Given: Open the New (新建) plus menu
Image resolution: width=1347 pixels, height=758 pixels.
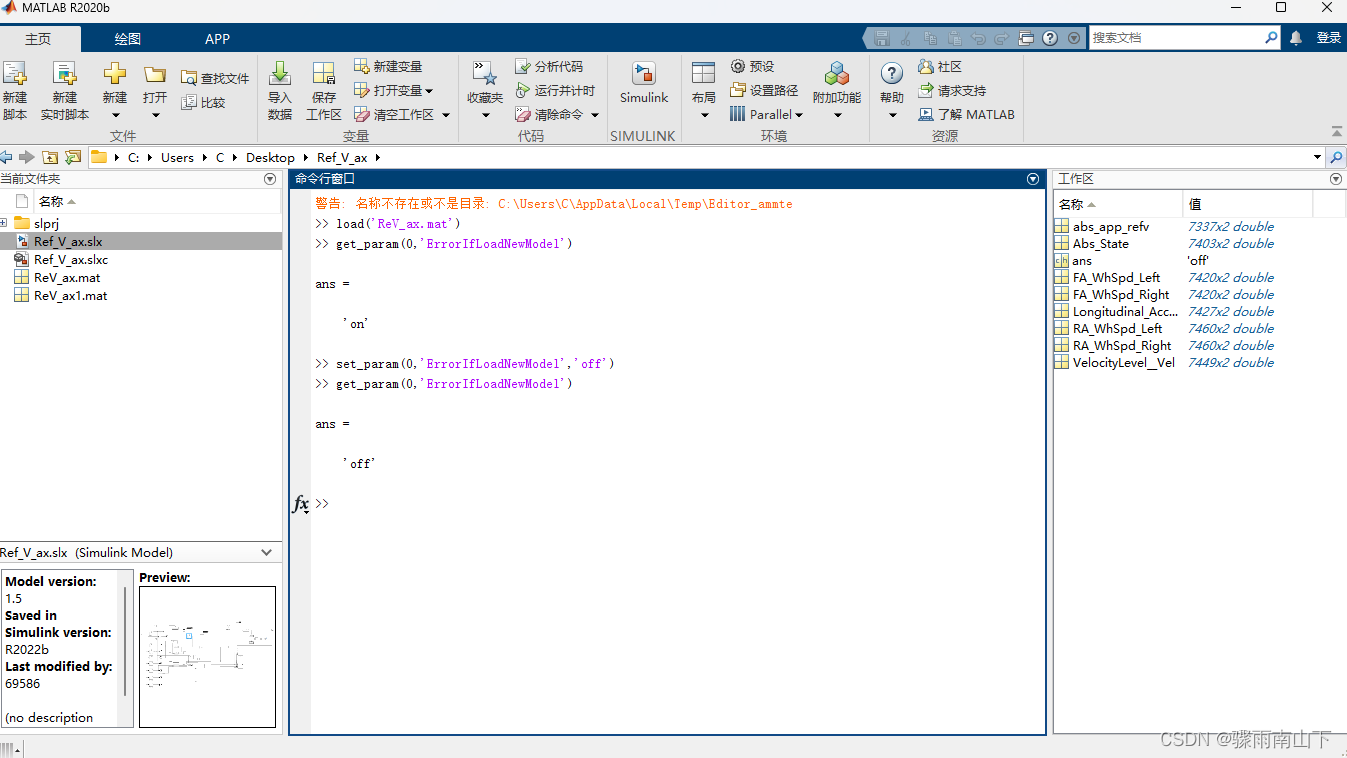Looking at the screenshot, I should pos(115,74).
